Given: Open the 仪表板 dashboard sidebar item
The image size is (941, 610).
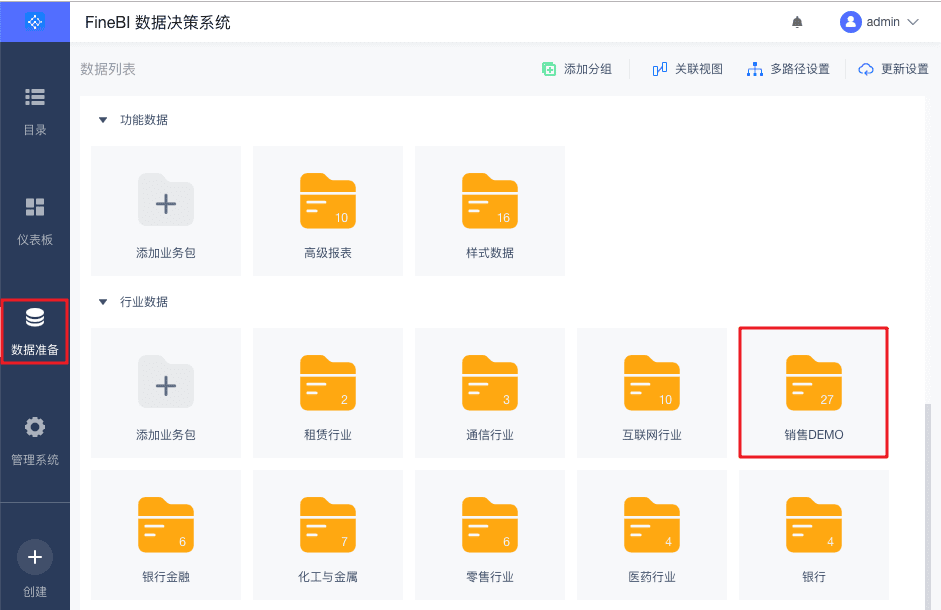Looking at the screenshot, I should [x=35, y=222].
